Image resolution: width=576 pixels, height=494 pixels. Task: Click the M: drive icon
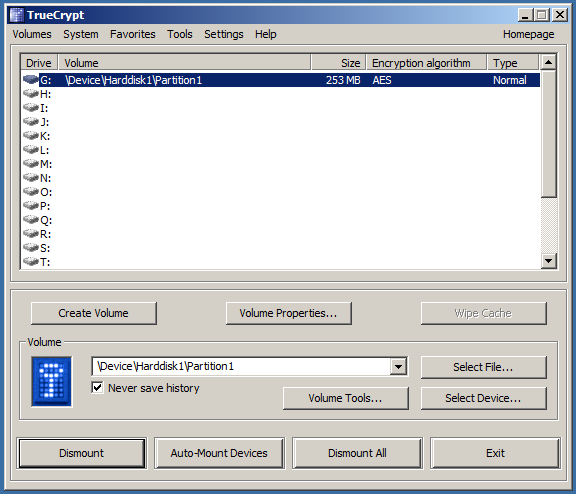point(31,163)
